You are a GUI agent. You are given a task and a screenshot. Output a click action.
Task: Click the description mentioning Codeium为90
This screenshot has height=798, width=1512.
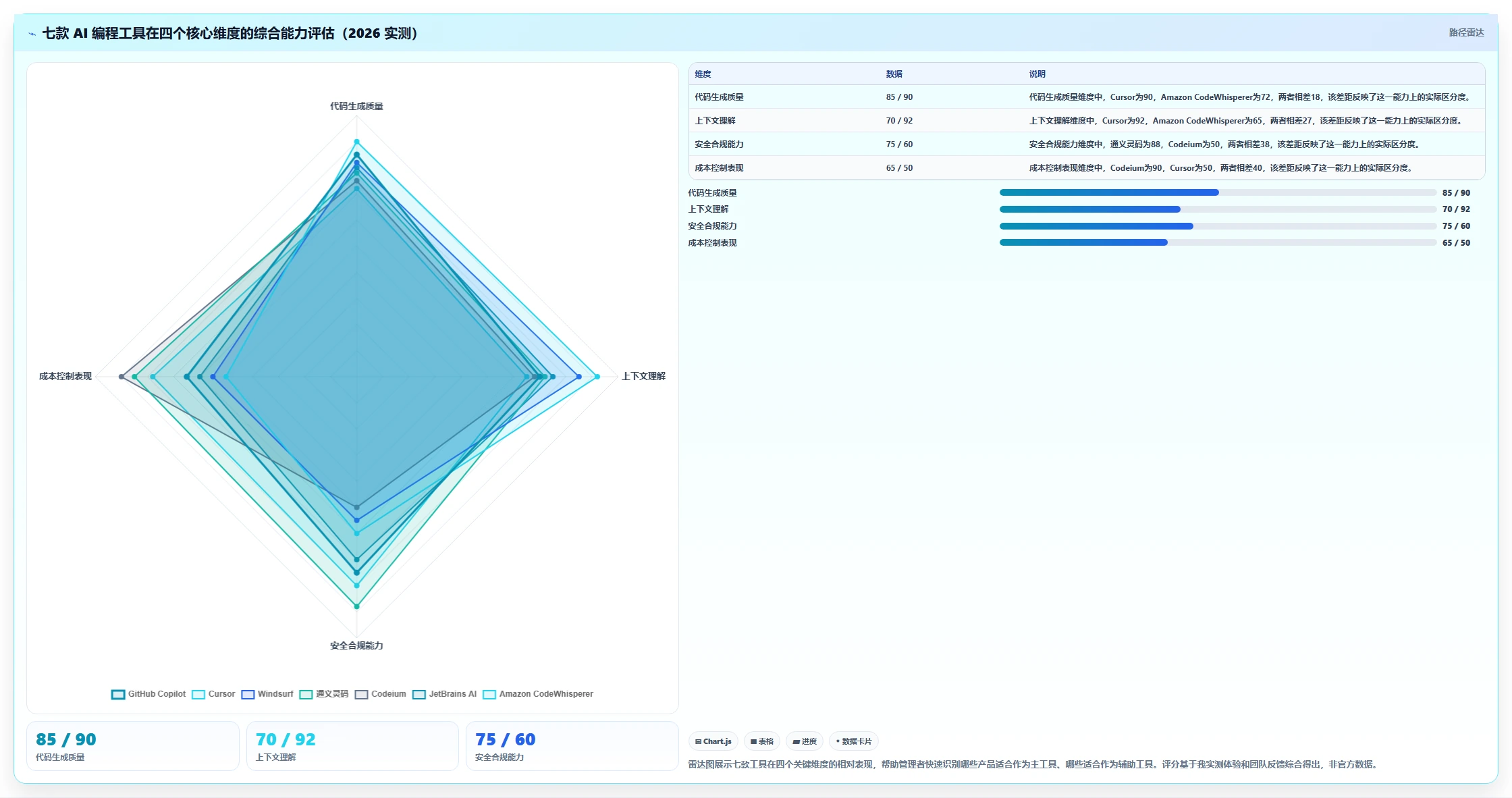click(x=1222, y=168)
